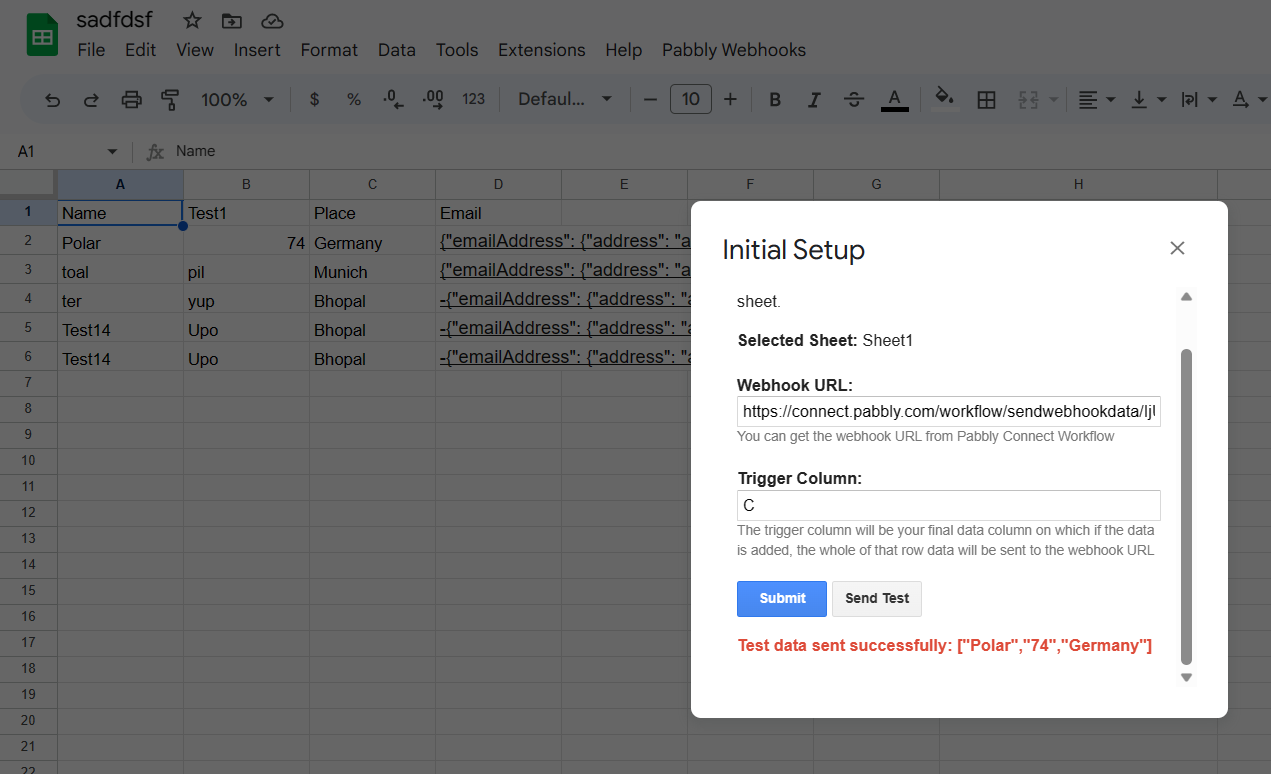The image size is (1271, 774).
Task: Open the borders tool
Action: click(x=986, y=99)
